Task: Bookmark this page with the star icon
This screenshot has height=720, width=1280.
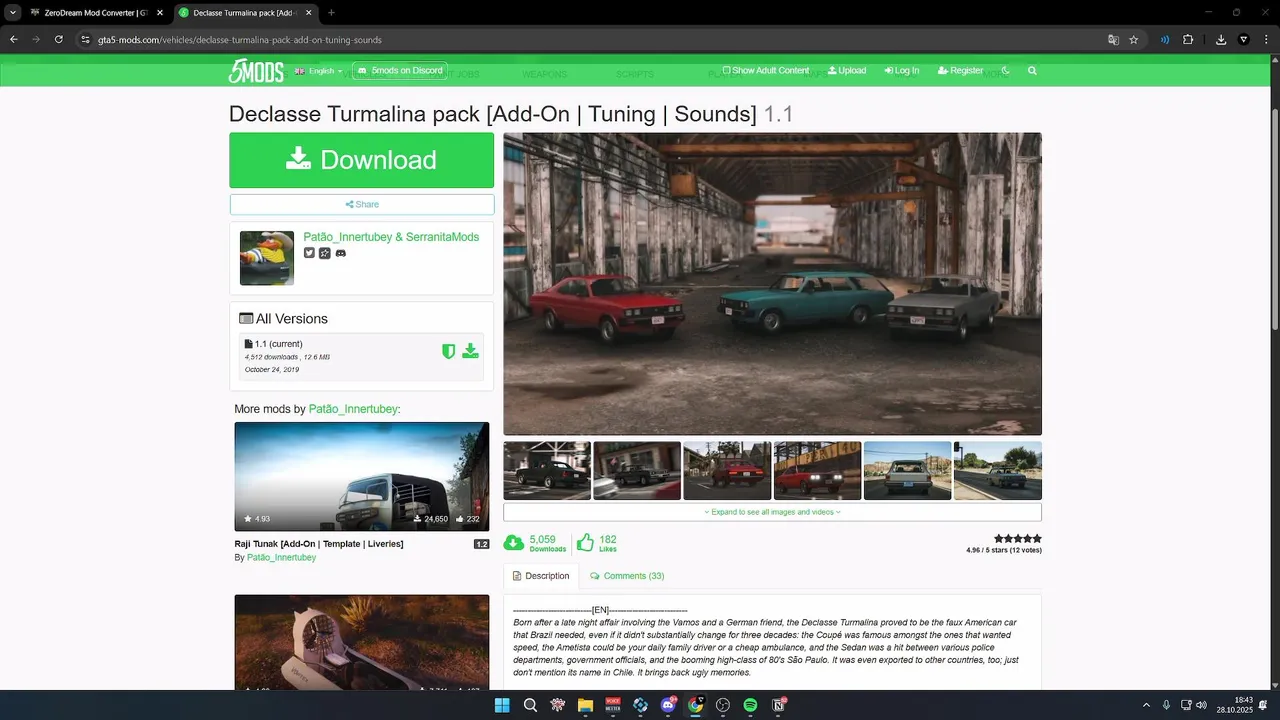Action: 1134,40
